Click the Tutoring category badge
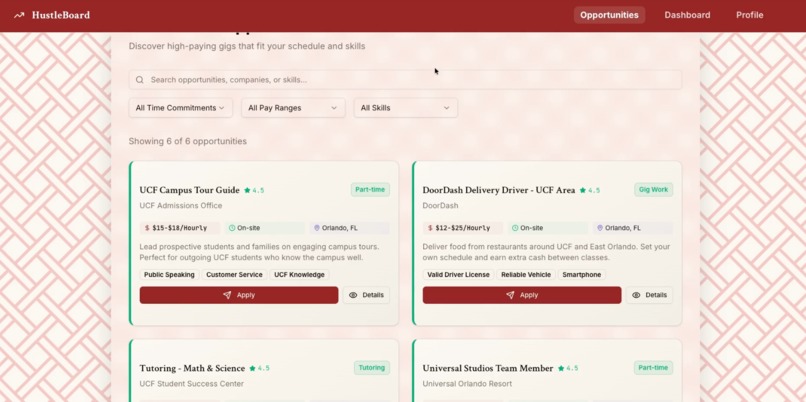 tap(372, 368)
